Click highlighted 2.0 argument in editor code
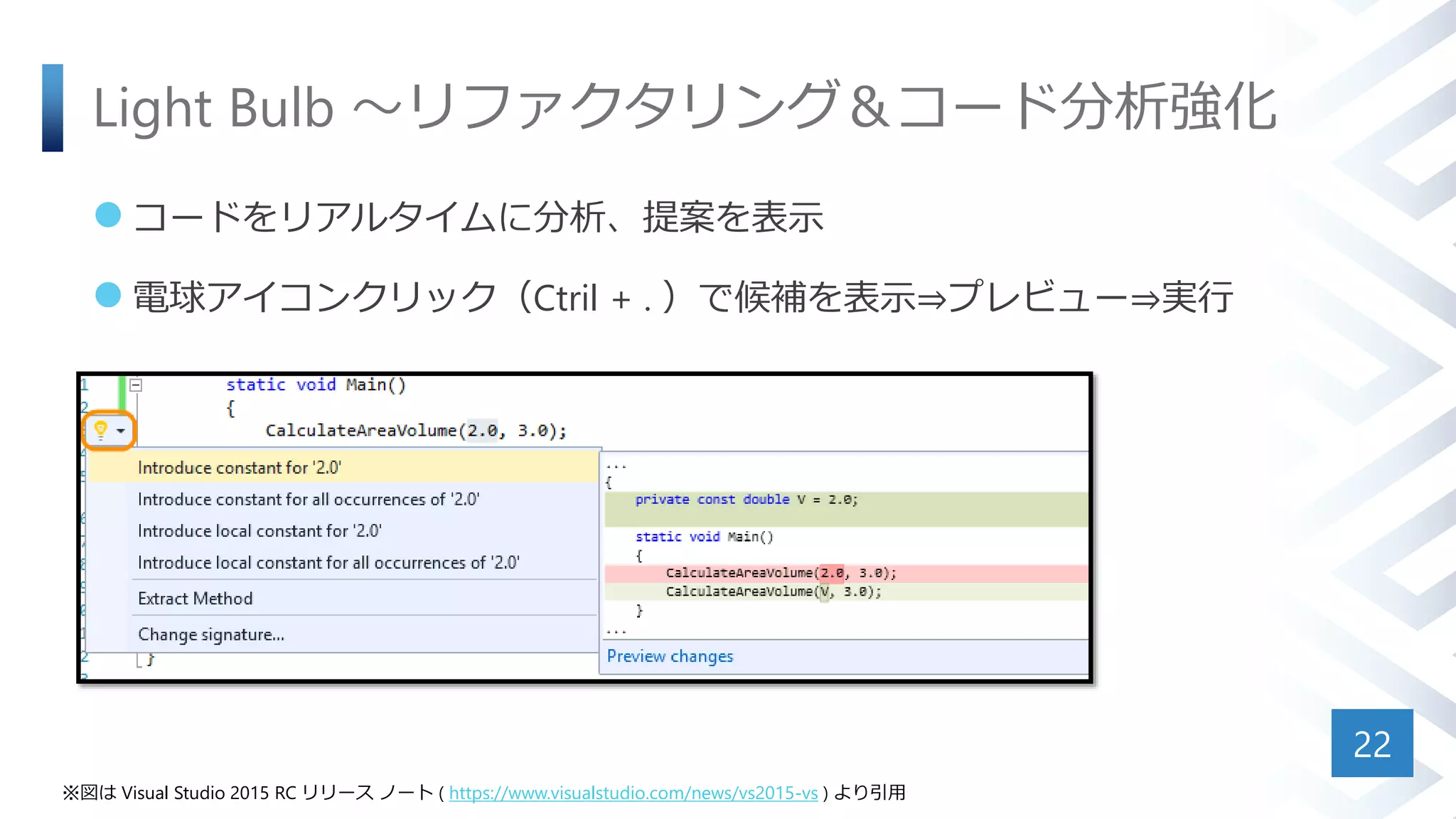This screenshot has height=819, width=1456. [x=482, y=431]
